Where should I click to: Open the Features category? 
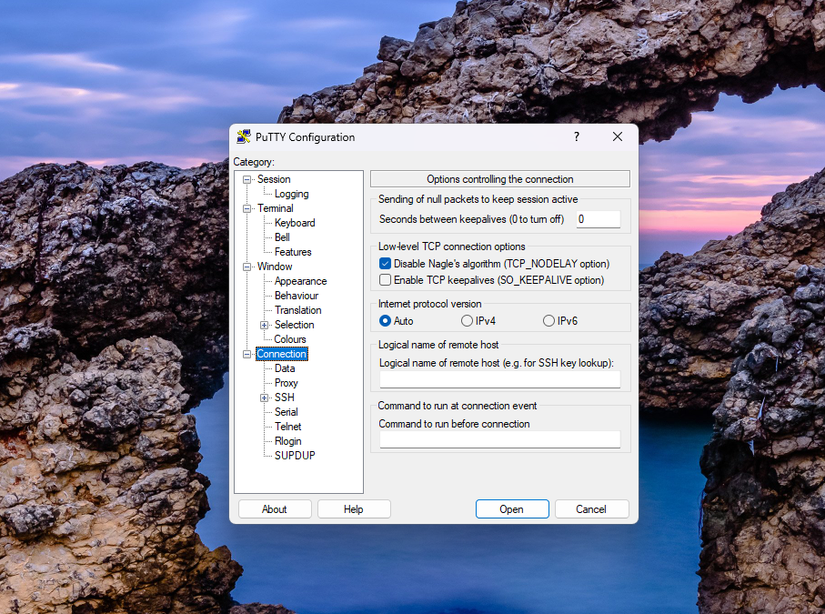click(293, 252)
